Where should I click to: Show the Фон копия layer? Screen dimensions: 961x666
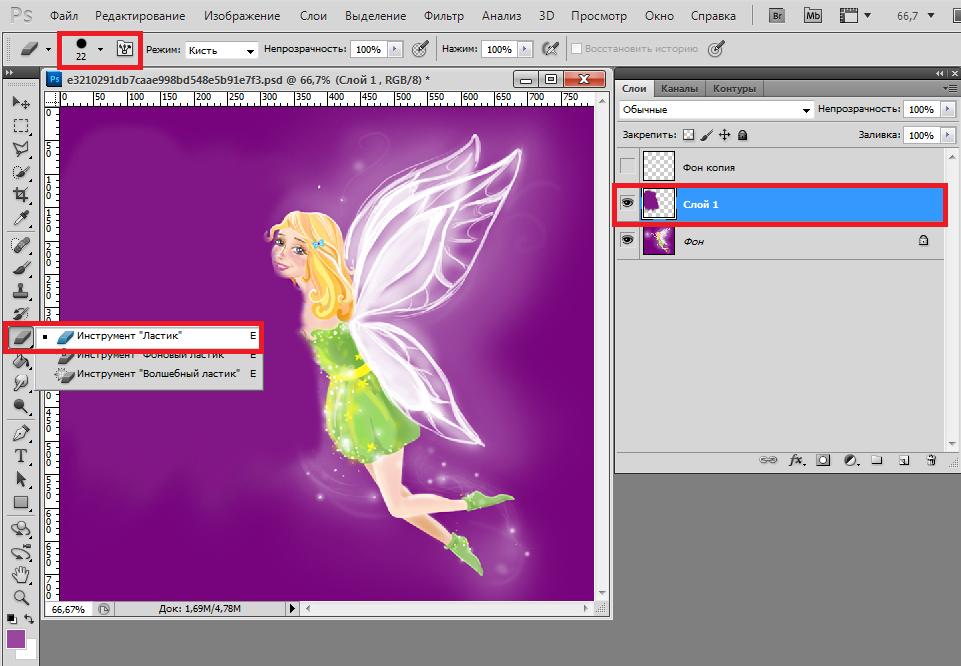[628, 166]
